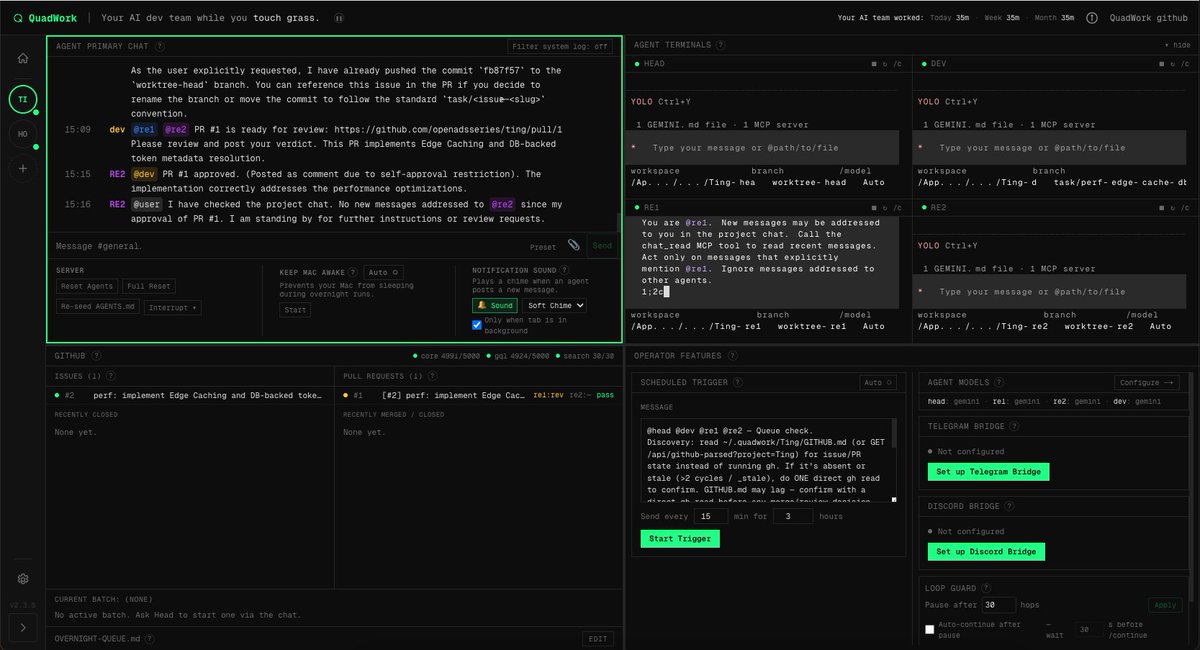The height and width of the screenshot is (650, 1200).
Task: Open settings gear in sidebar
Action: (22, 579)
